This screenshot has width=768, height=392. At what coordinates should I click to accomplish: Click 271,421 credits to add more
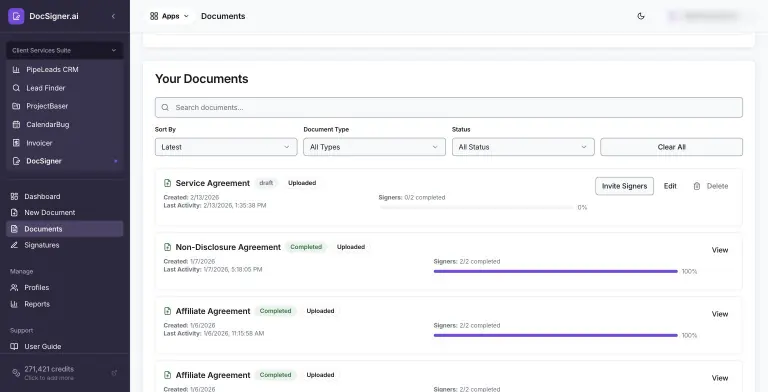[49, 373]
